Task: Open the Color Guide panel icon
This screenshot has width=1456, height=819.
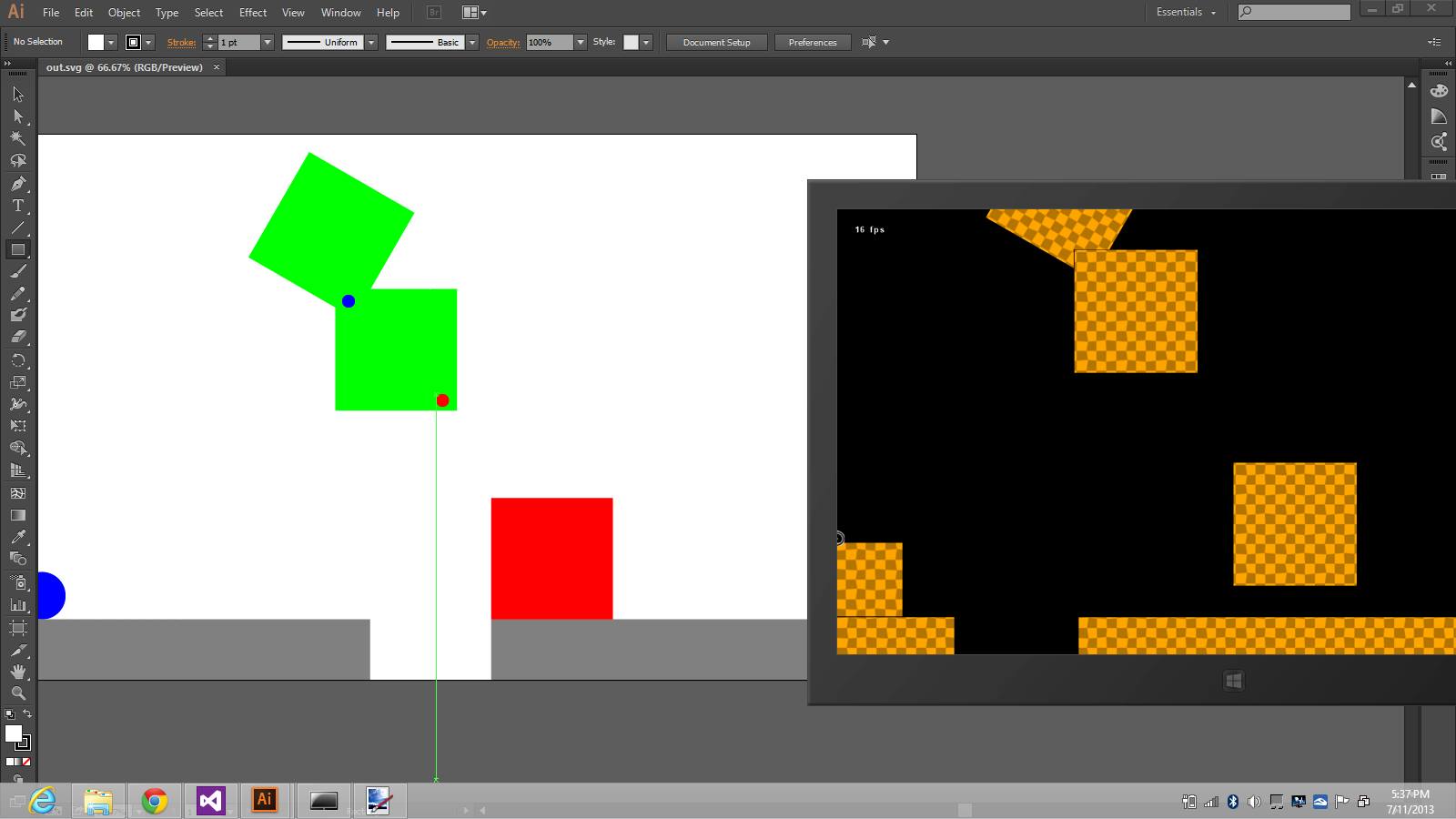Action: point(1439,116)
